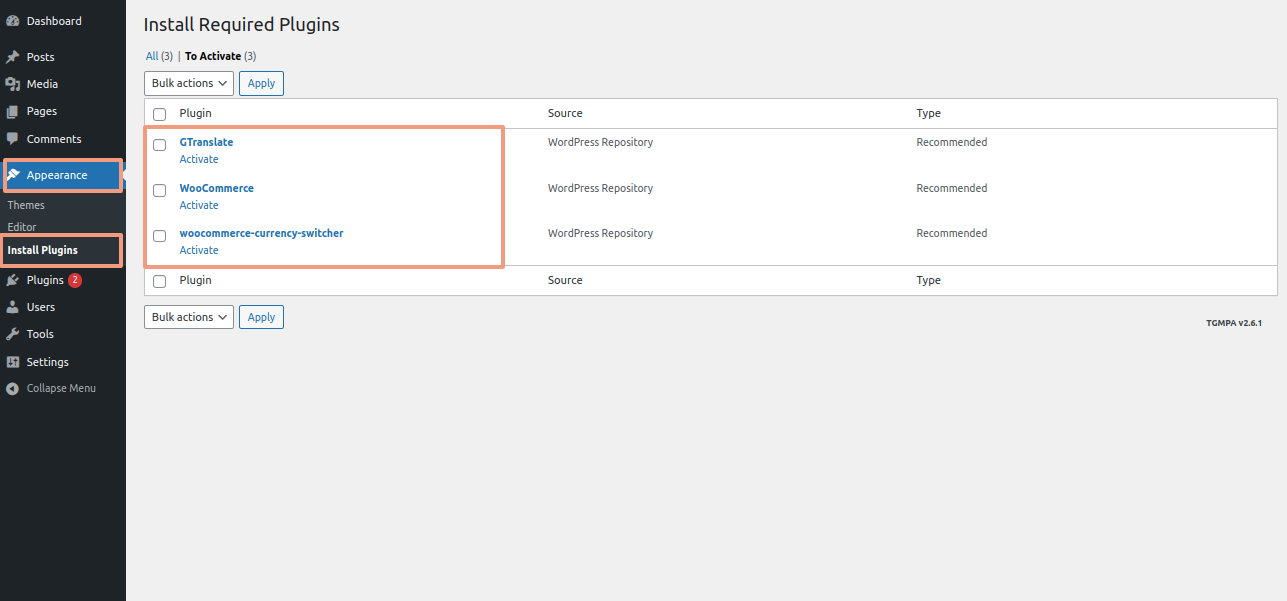This screenshot has height=601, width=1287.
Task: Click Recommended in the GTranslate row
Action: tap(952, 142)
